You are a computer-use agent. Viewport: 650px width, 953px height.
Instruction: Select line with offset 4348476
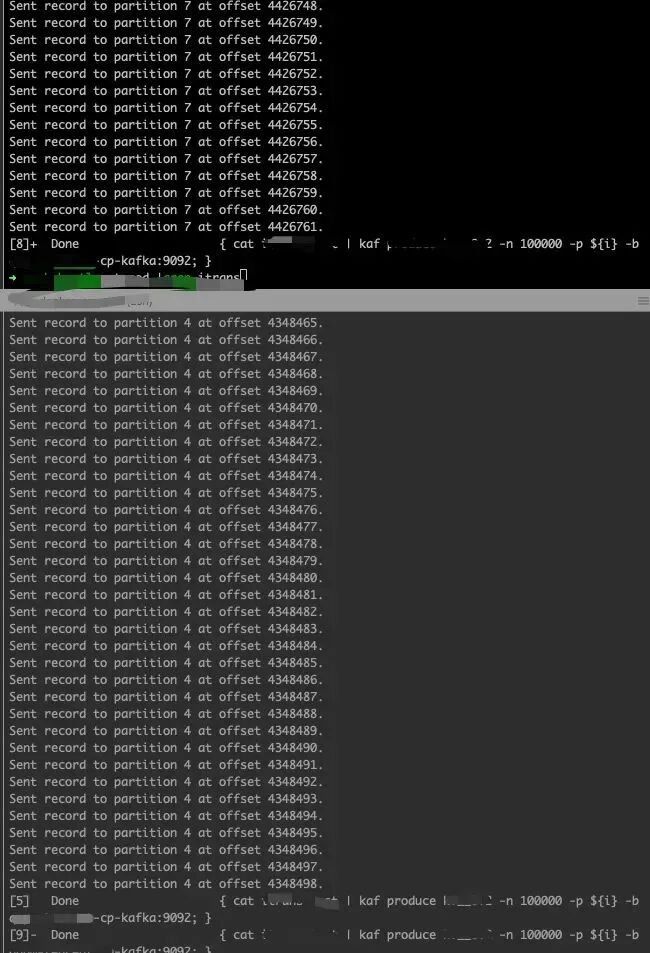click(166, 511)
